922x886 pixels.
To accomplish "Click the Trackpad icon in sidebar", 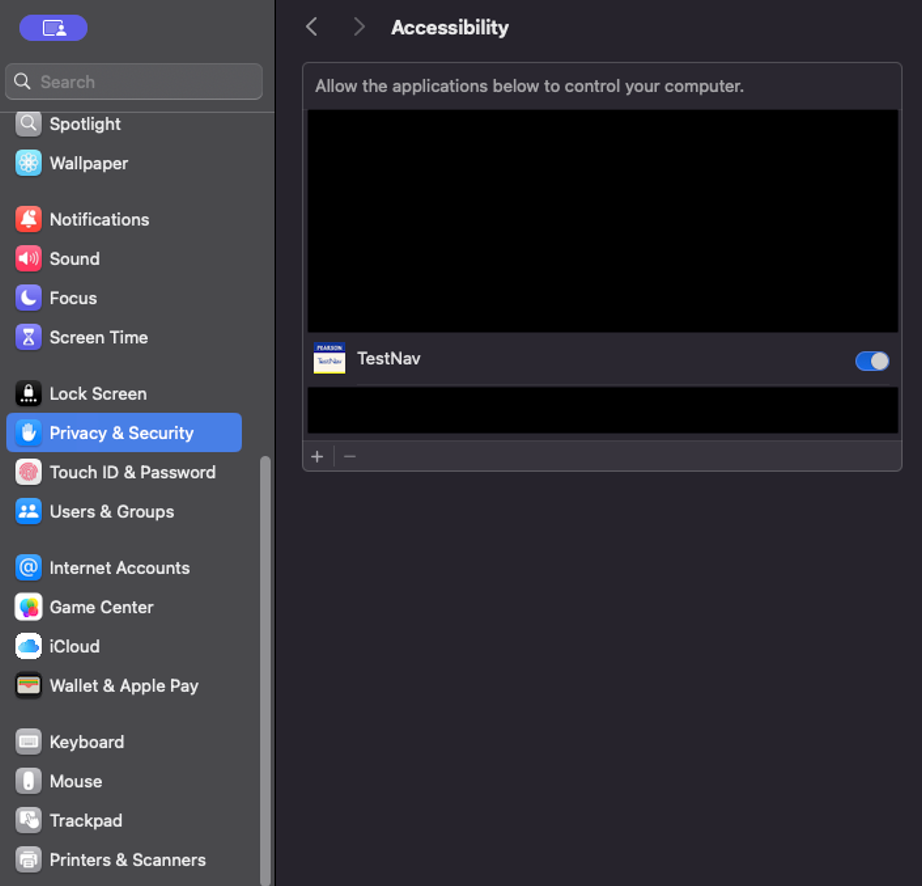I will click(28, 821).
